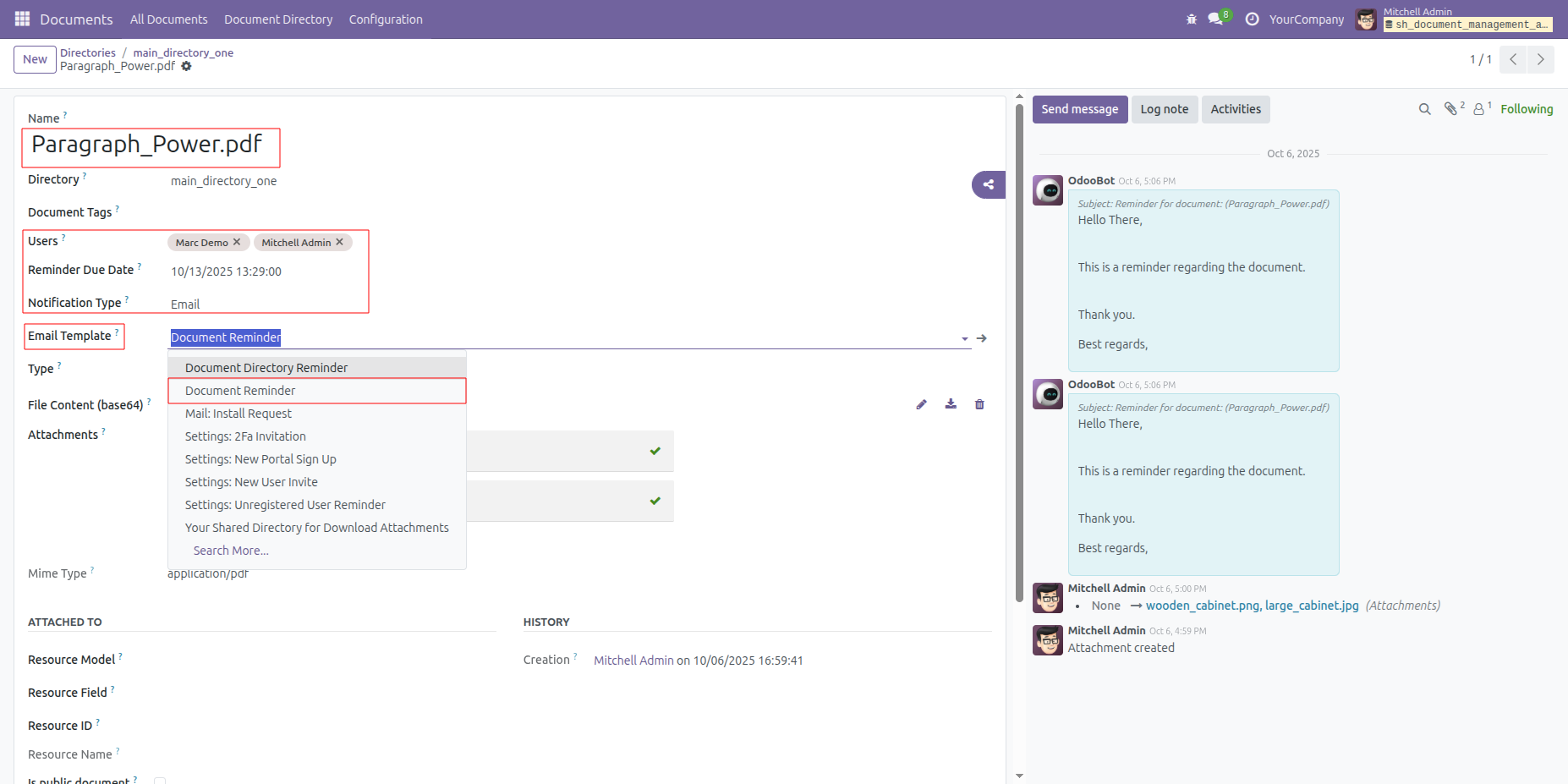
Task: Click Send message button
Action: pos(1080,109)
